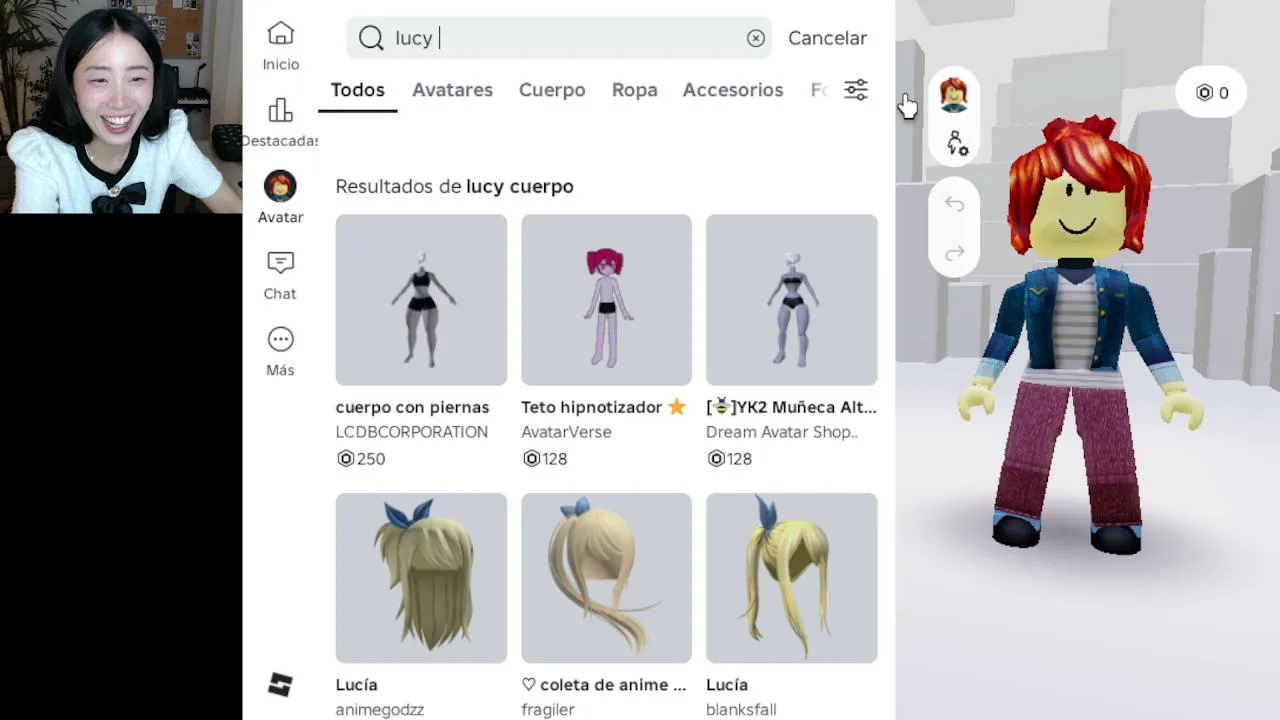
Task: Click the Cancelar button
Action: click(827, 38)
